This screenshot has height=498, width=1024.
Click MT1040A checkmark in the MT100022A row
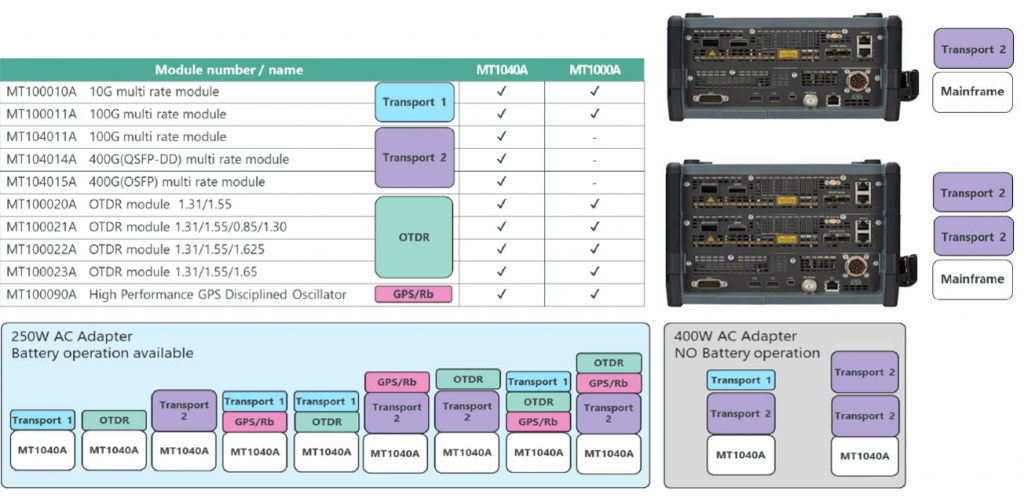(501, 250)
